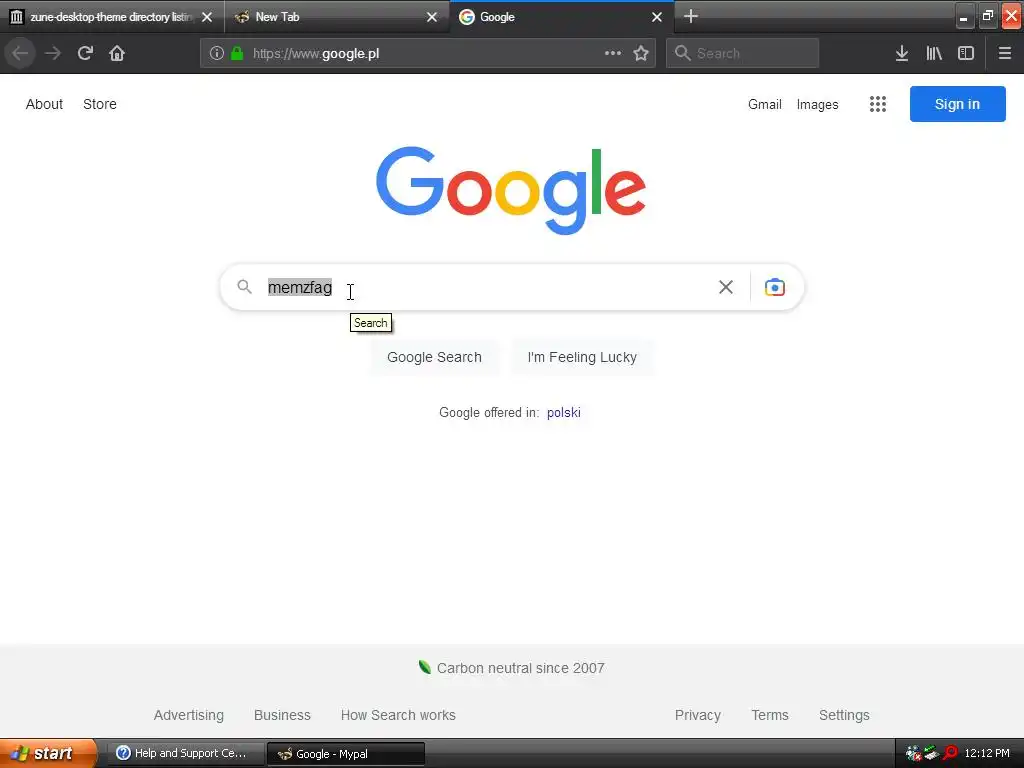Click the red magnifier tray icon
1024x768 pixels.
(950, 754)
